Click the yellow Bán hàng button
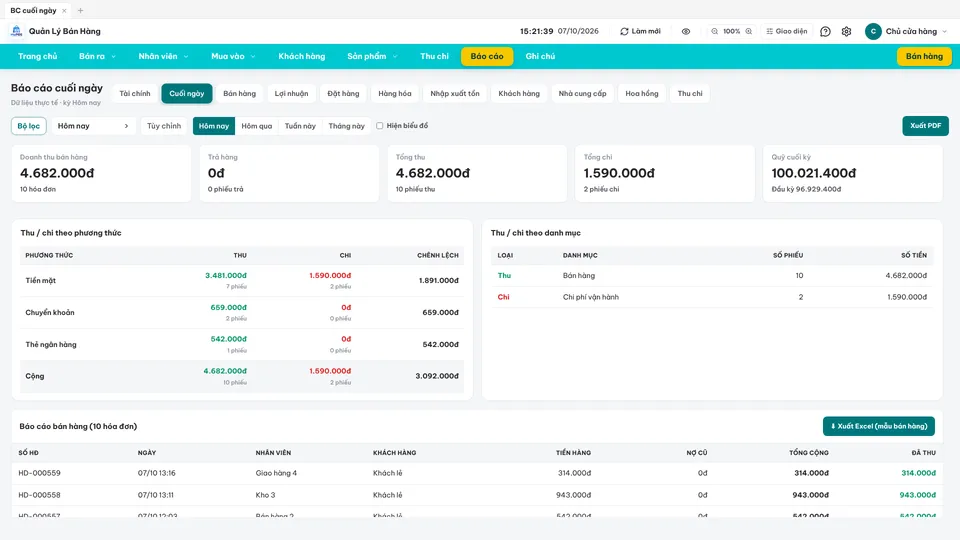960x540 pixels. pos(924,56)
